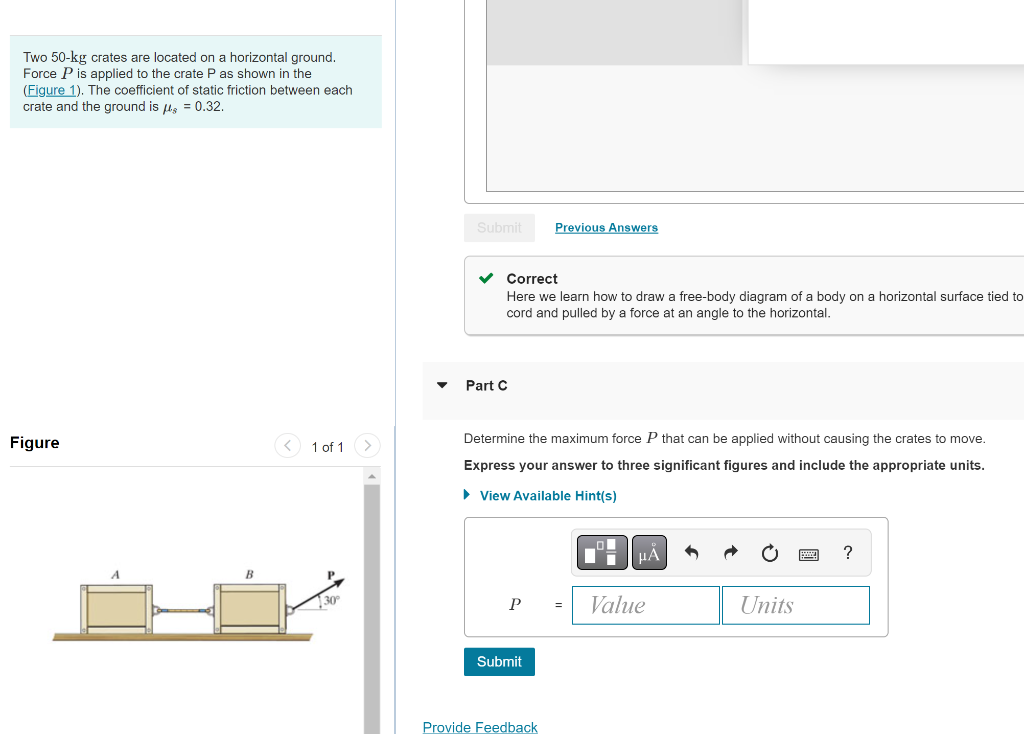This screenshot has height=734, width=1024.
Task: Collapse the Part C section triangle
Action: (441, 384)
